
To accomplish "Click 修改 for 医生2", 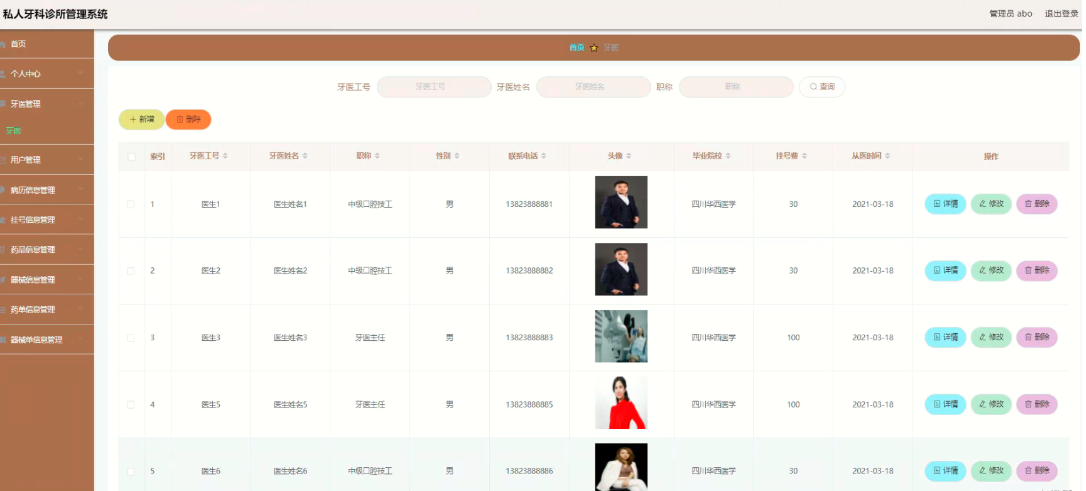I will pos(991,271).
